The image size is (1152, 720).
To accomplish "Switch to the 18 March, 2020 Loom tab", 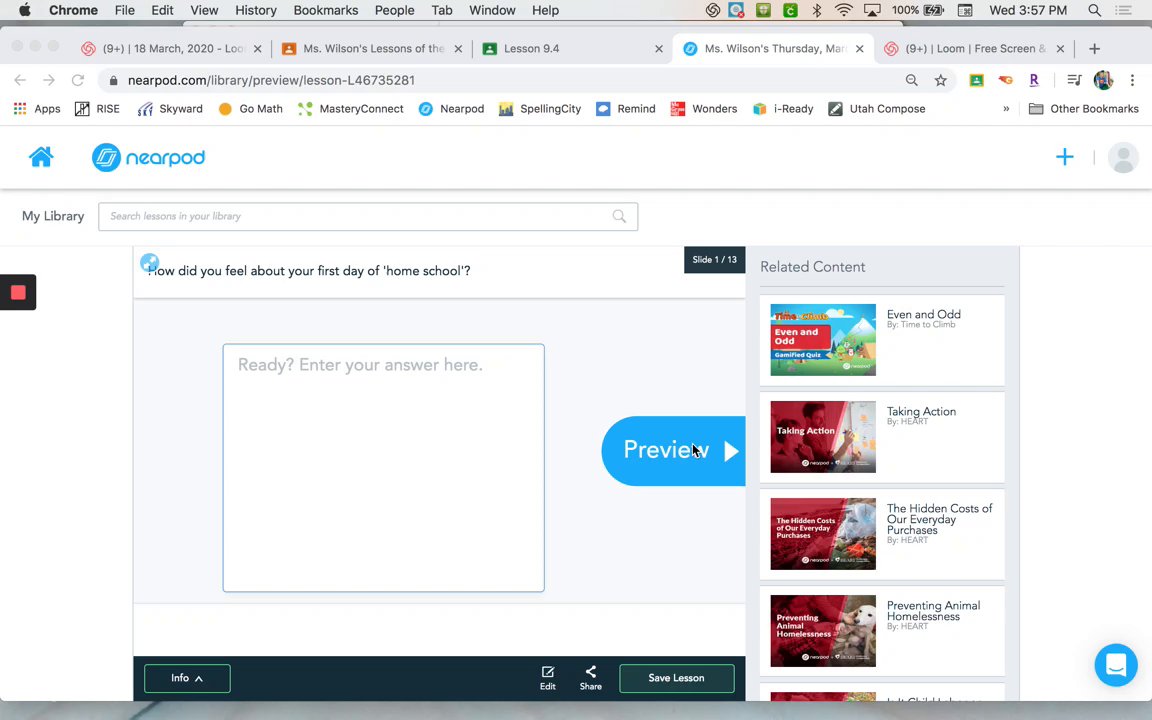I will (x=171, y=48).
